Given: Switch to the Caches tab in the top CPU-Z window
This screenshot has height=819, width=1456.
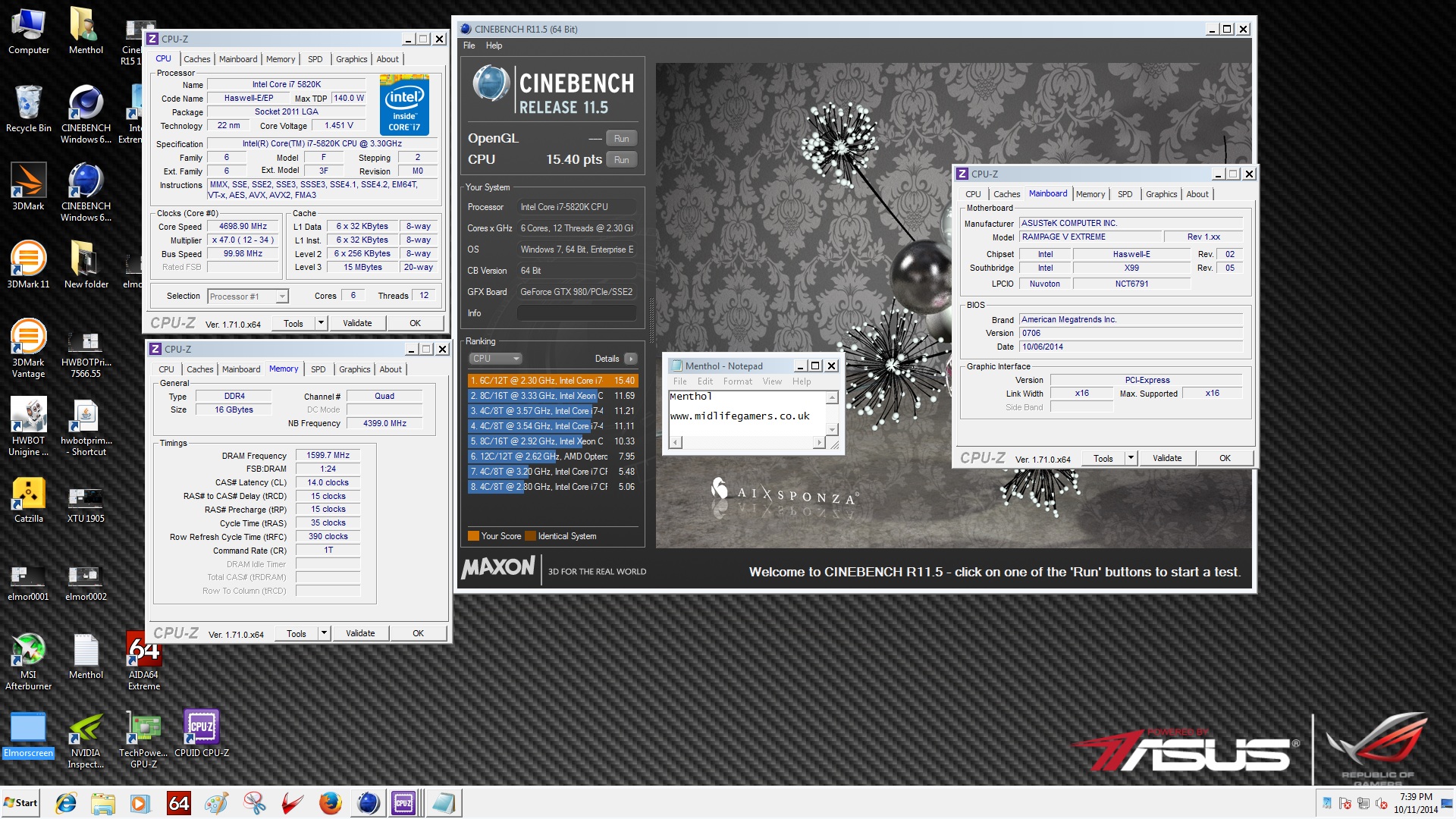Looking at the screenshot, I should (197, 59).
